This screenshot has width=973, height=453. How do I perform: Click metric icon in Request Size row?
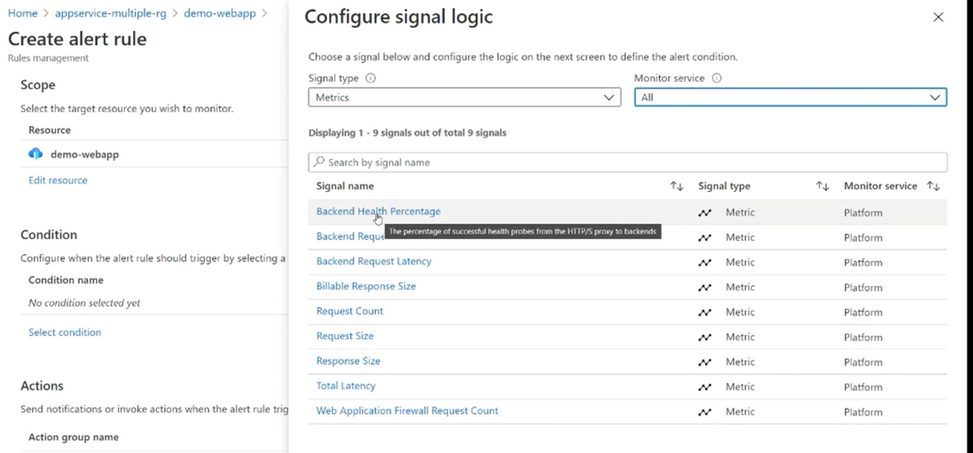click(704, 337)
